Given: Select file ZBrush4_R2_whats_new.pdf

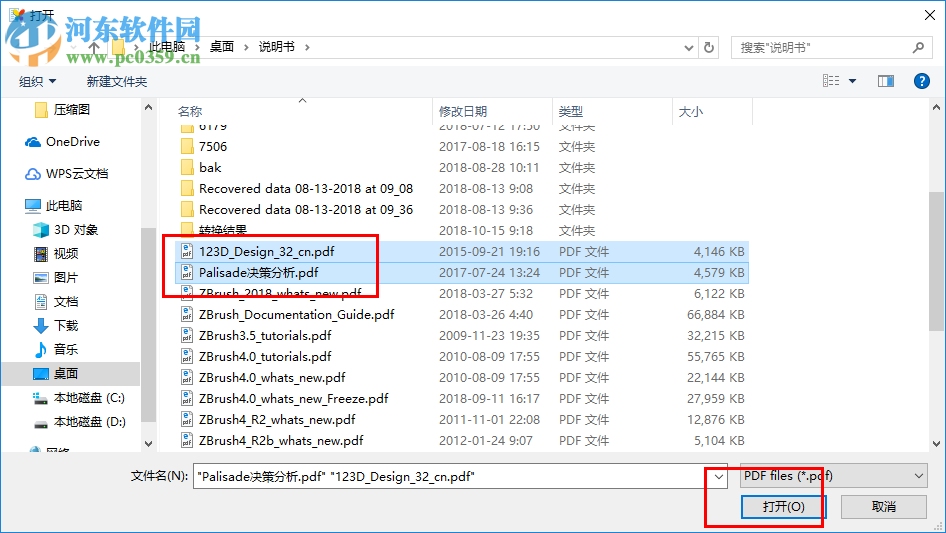Looking at the screenshot, I should tap(277, 420).
